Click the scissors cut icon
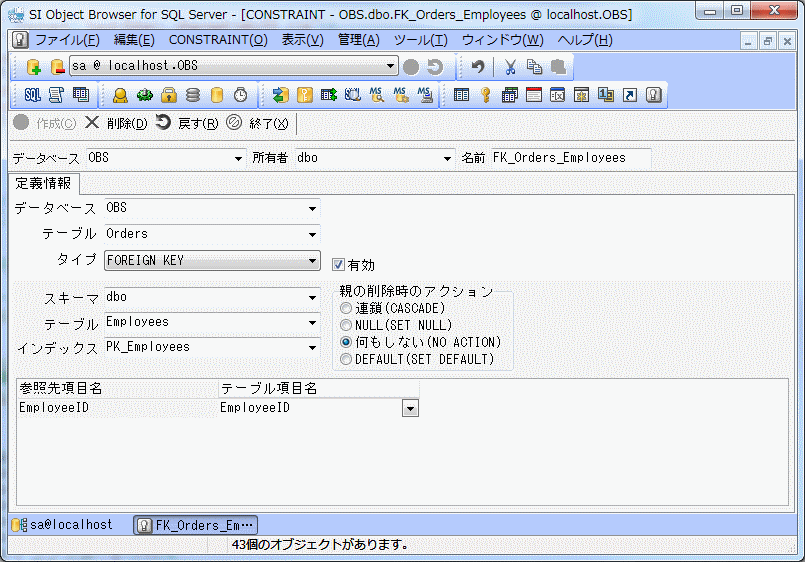805x562 pixels. pos(510,67)
